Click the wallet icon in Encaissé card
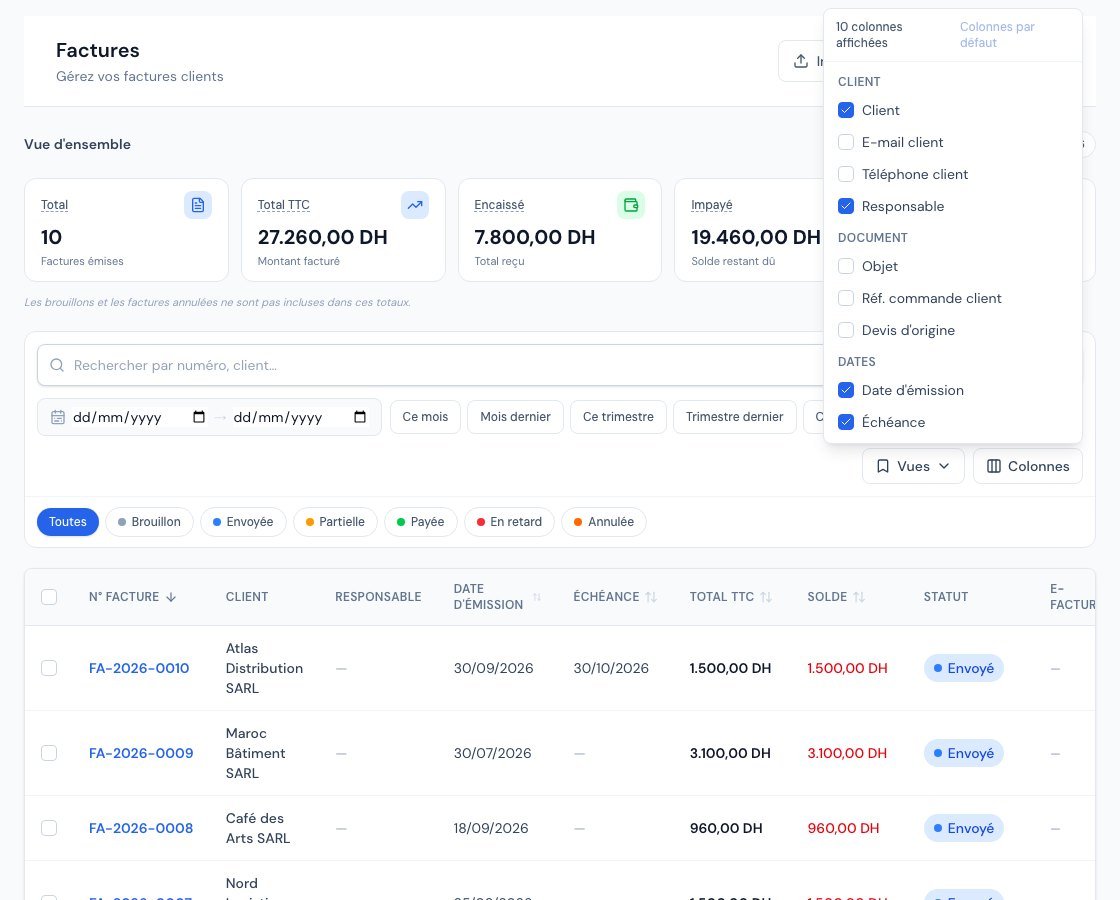Screen dimensions: 1120x900 pyautogui.click(x=631, y=205)
